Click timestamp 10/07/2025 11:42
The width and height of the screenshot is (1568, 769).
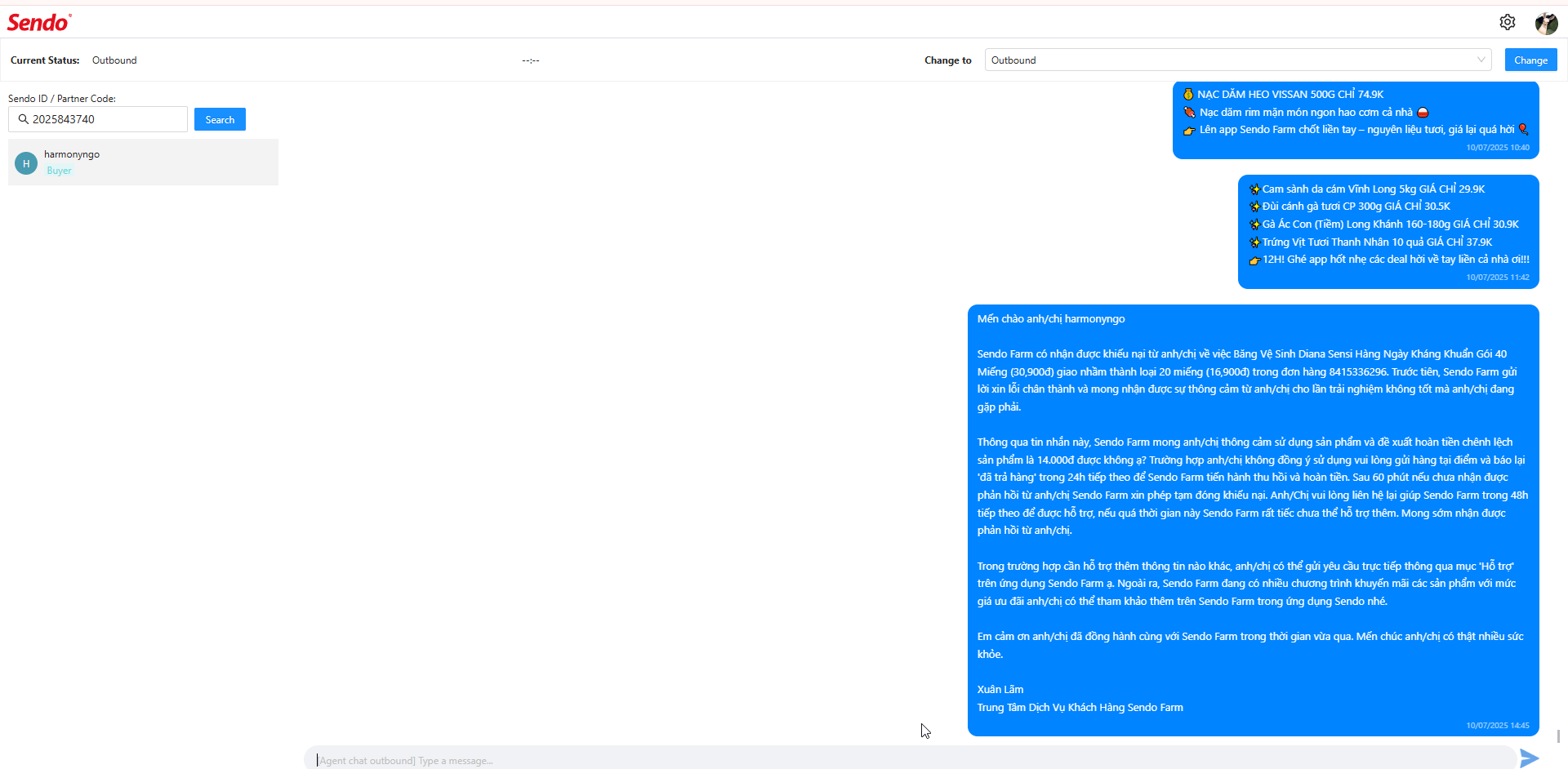tap(1498, 278)
